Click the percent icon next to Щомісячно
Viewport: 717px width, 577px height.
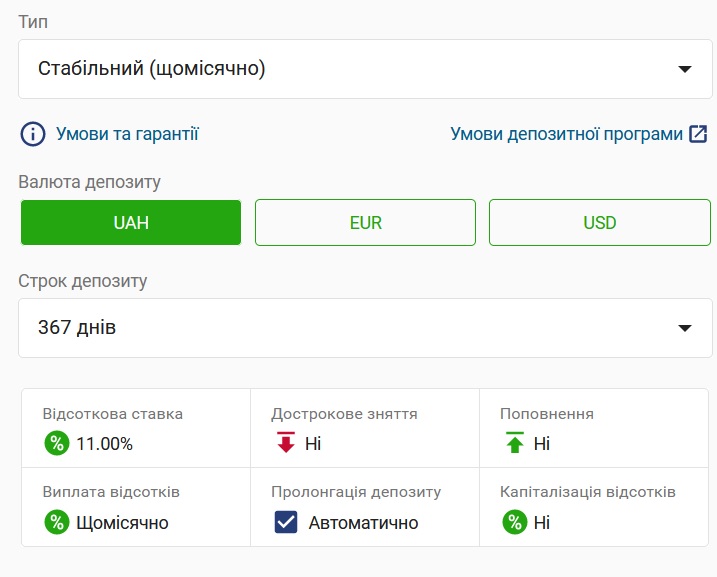pyautogui.click(x=56, y=522)
